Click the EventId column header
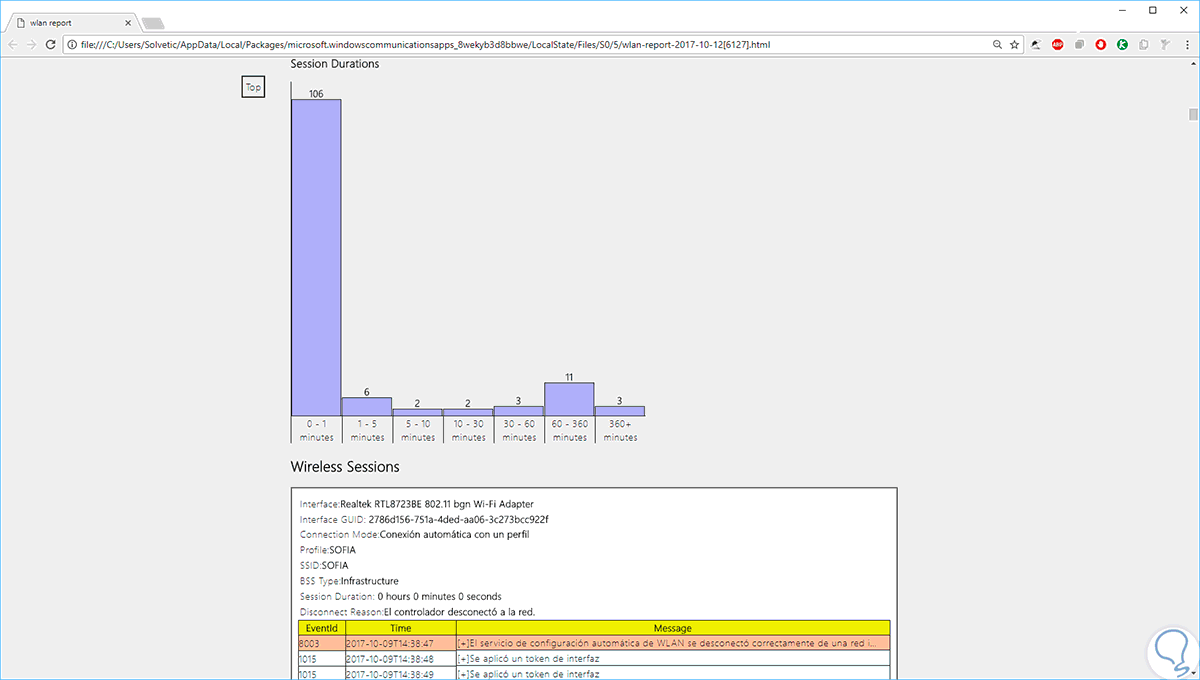The height and width of the screenshot is (680, 1200). pyautogui.click(x=321, y=628)
